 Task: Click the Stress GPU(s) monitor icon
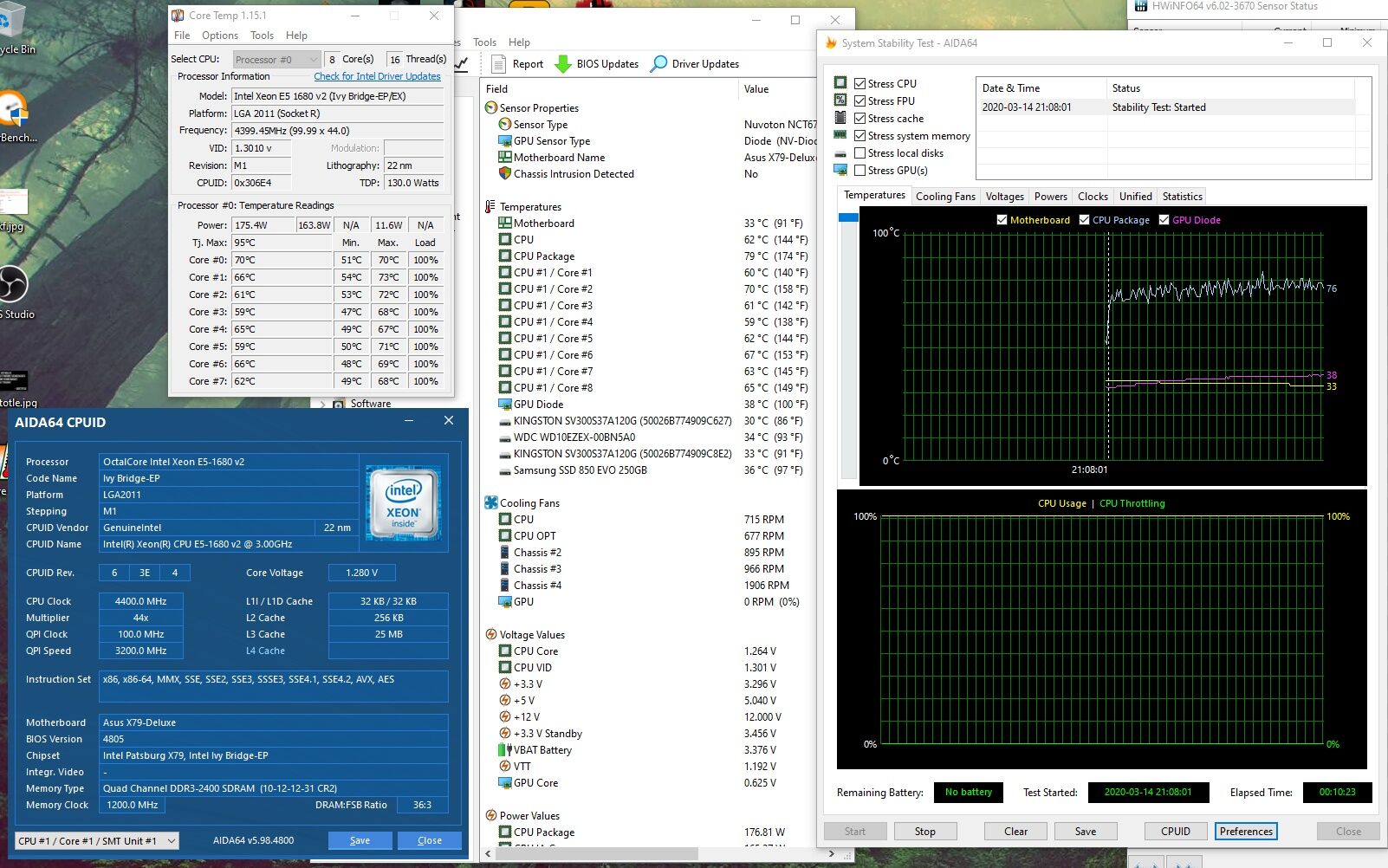[x=840, y=170]
